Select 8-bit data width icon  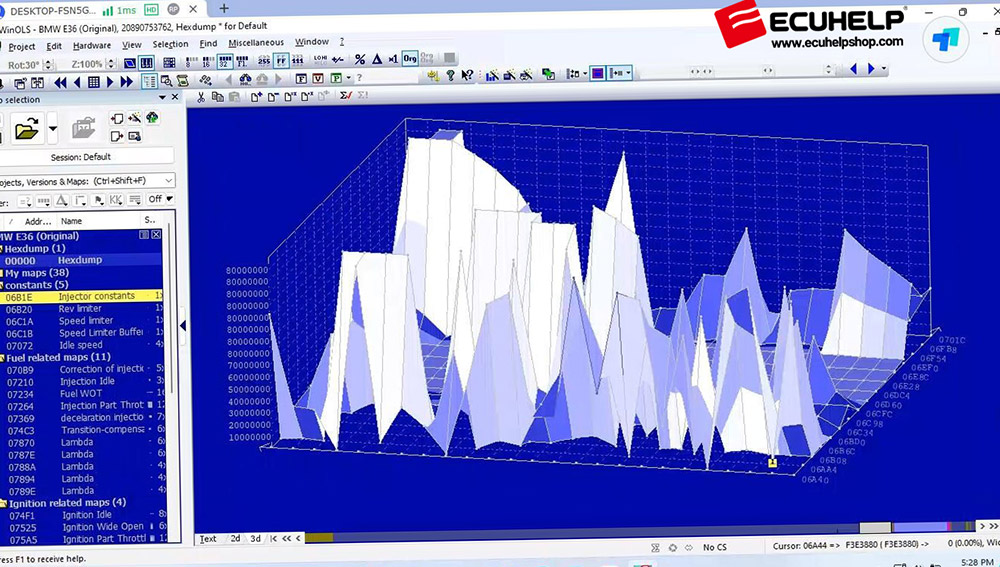[191, 62]
